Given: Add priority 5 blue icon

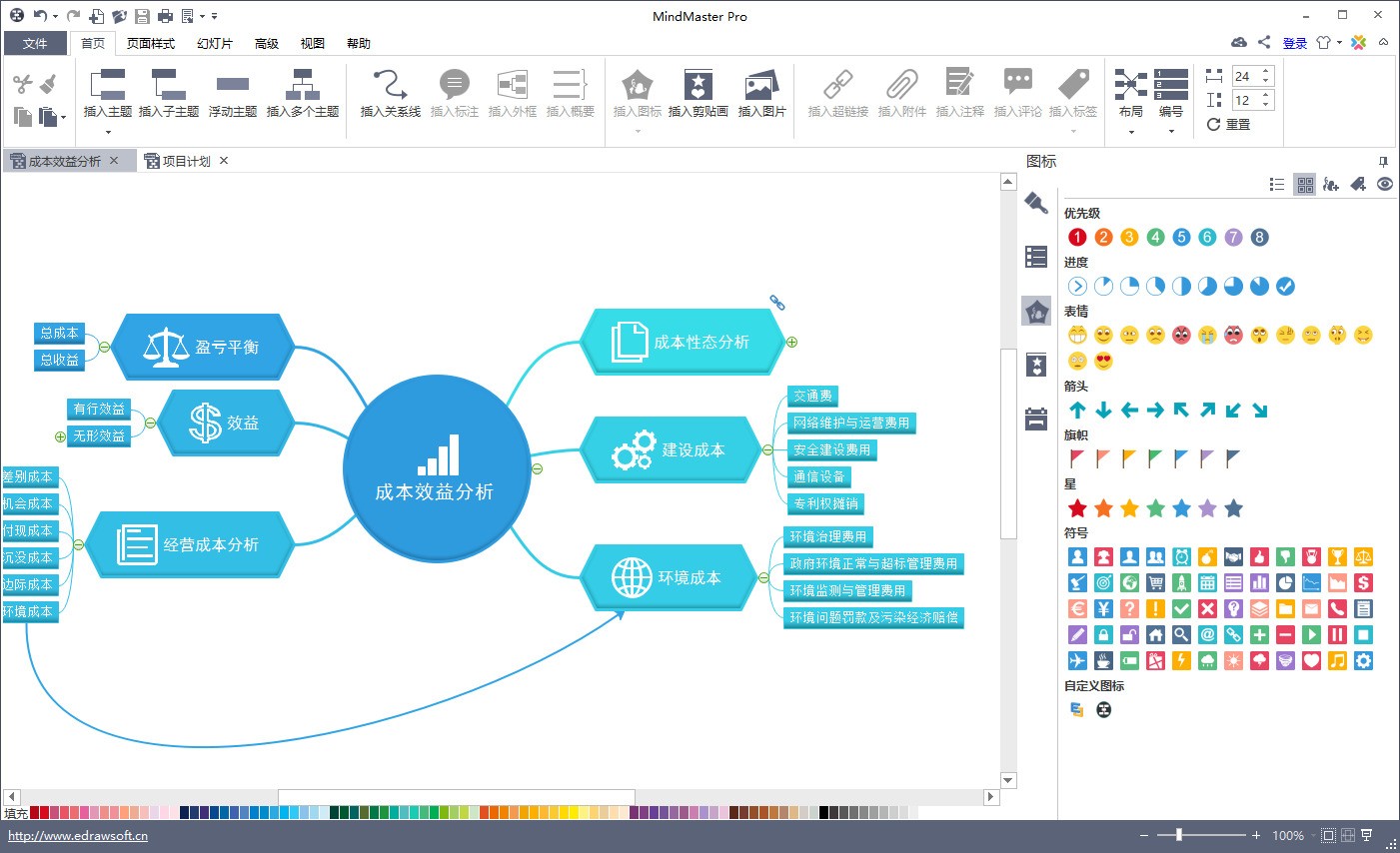Looking at the screenshot, I should point(1181,237).
